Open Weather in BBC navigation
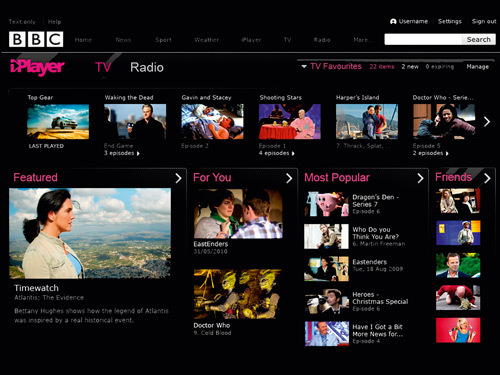This screenshot has width=500, height=375. point(207,40)
